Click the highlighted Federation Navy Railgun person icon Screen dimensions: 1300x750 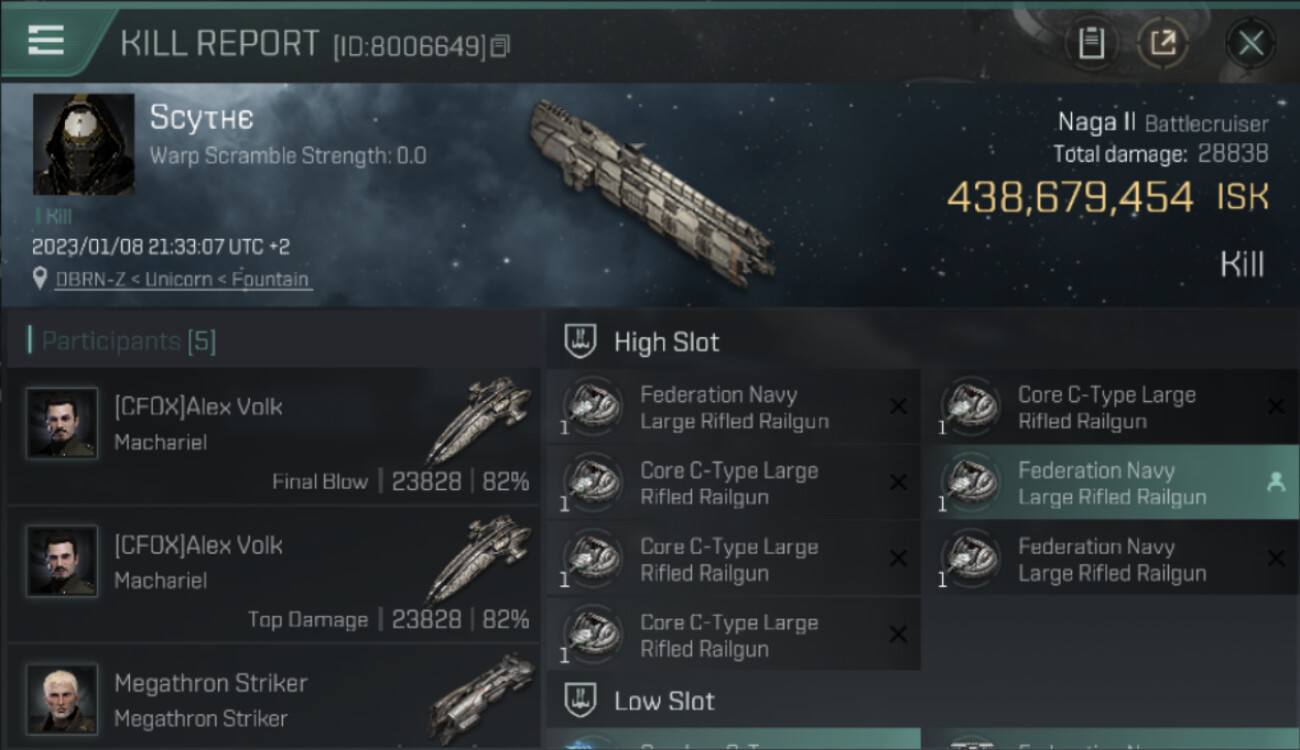[1275, 482]
